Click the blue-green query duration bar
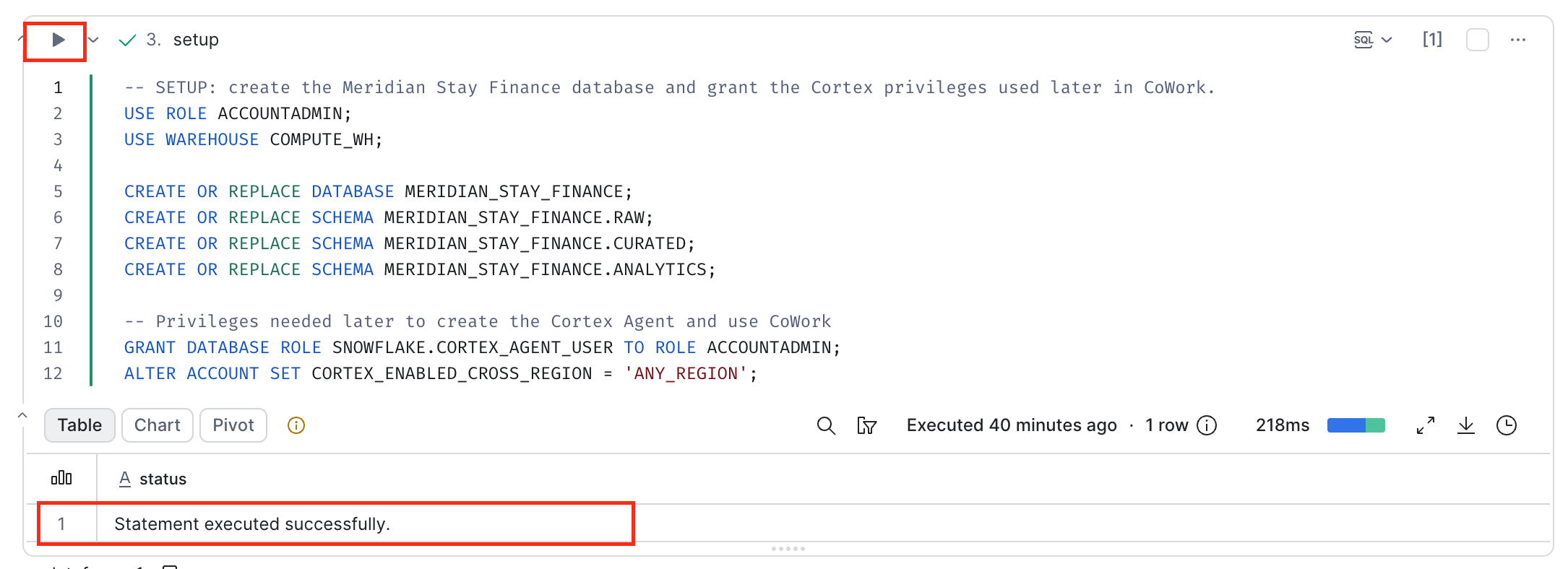 tap(1356, 425)
